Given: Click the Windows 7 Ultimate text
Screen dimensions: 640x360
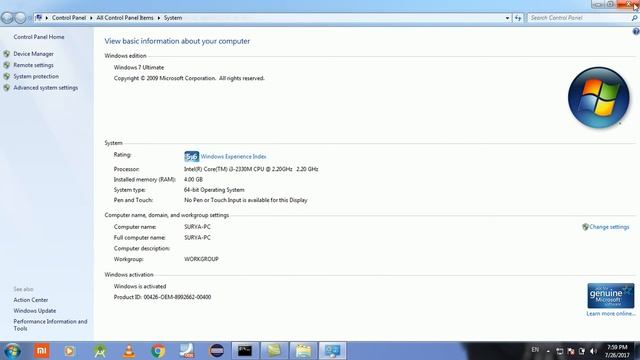Looking at the screenshot, I should click(x=139, y=67).
